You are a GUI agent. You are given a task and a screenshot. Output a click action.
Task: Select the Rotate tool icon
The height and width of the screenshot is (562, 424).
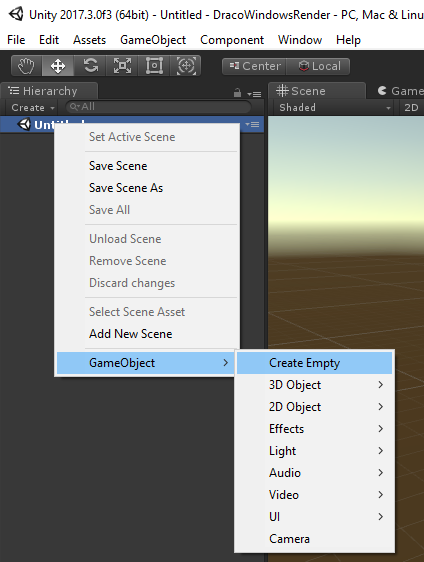pyautogui.click(x=90, y=66)
